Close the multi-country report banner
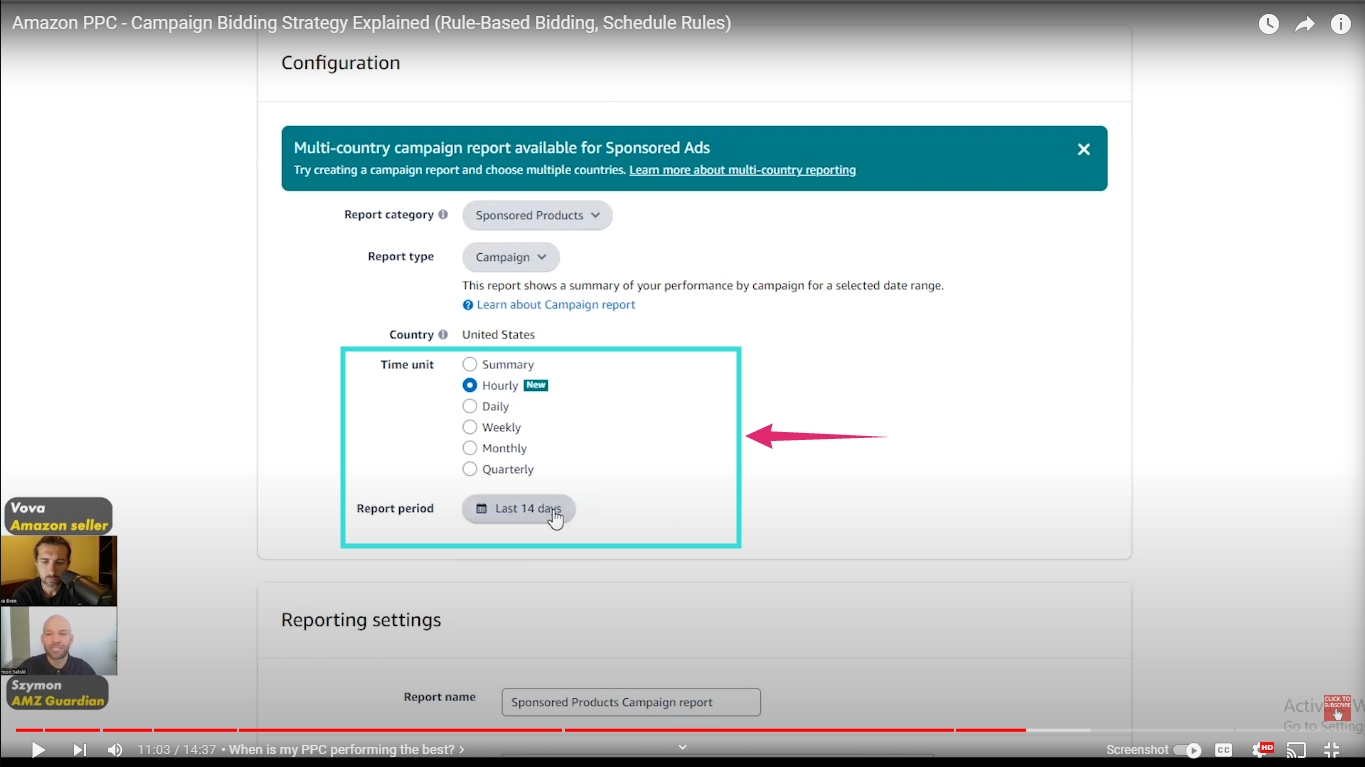The image size is (1365, 767). tap(1083, 149)
